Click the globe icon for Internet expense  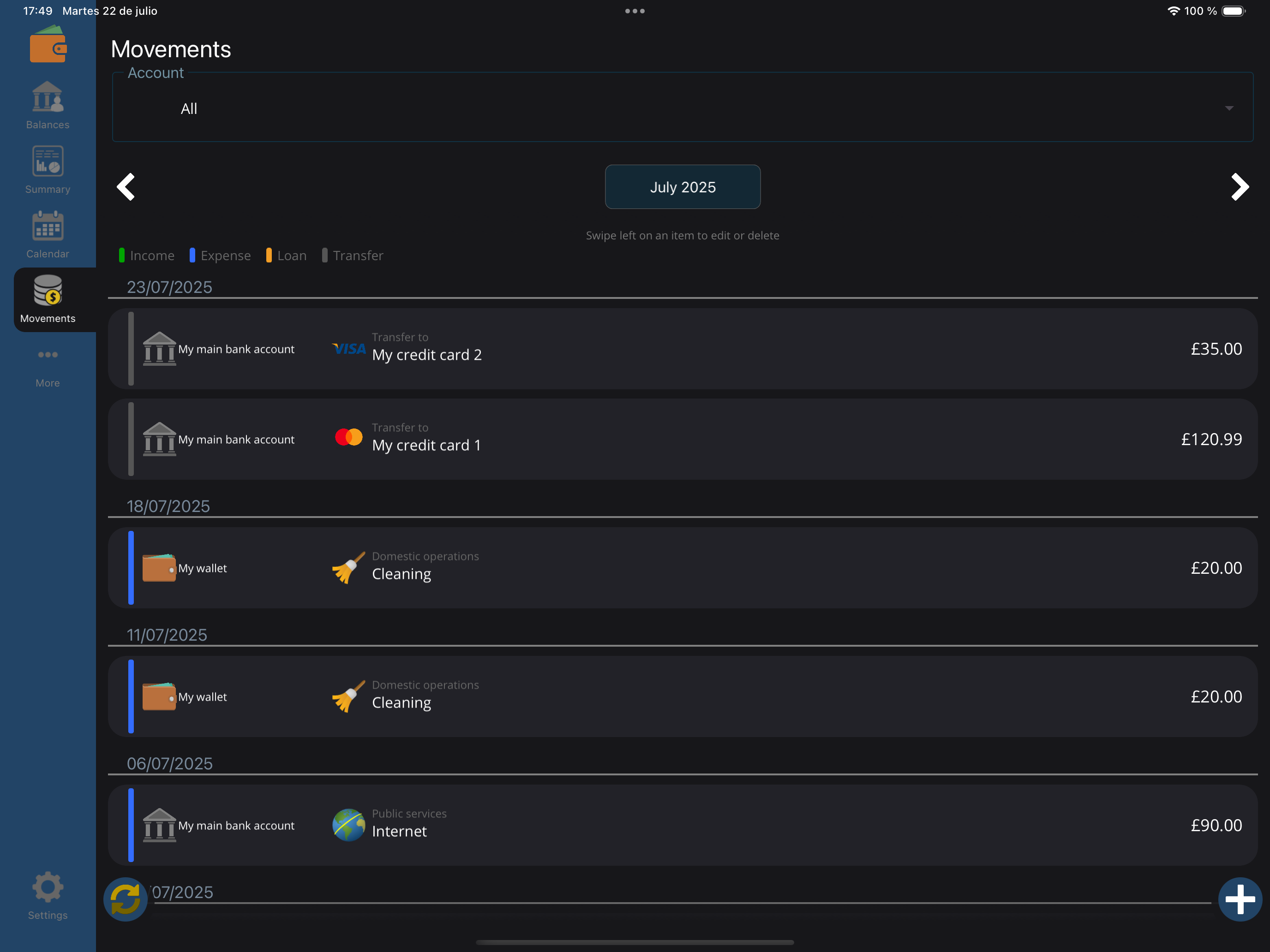(348, 825)
